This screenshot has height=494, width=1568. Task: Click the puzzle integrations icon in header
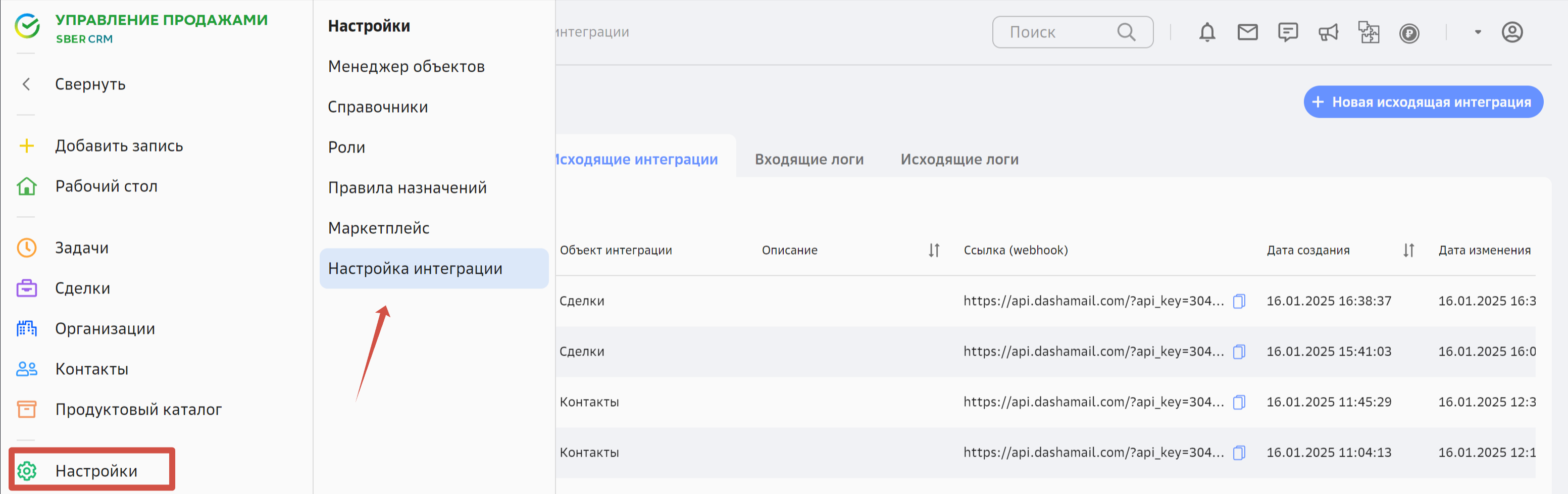[x=1369, y=32]
